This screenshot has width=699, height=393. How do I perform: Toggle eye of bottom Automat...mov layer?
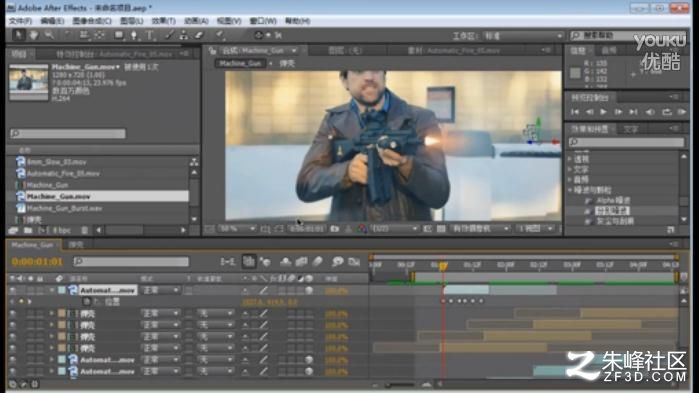coord(12,371)
